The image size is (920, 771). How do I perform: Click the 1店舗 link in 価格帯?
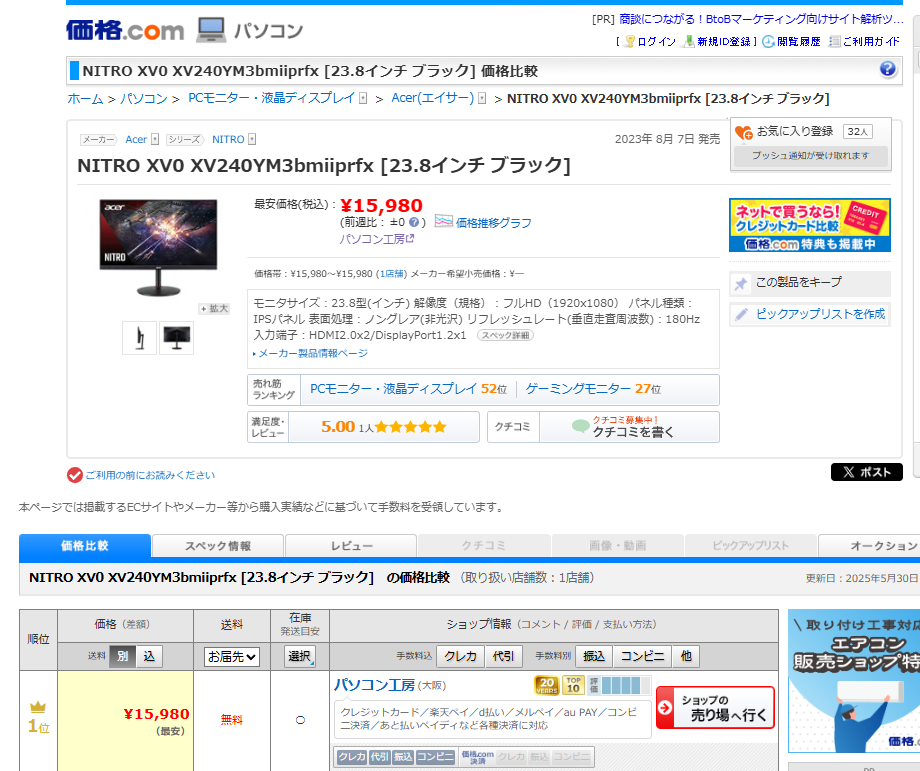[392, 273]
